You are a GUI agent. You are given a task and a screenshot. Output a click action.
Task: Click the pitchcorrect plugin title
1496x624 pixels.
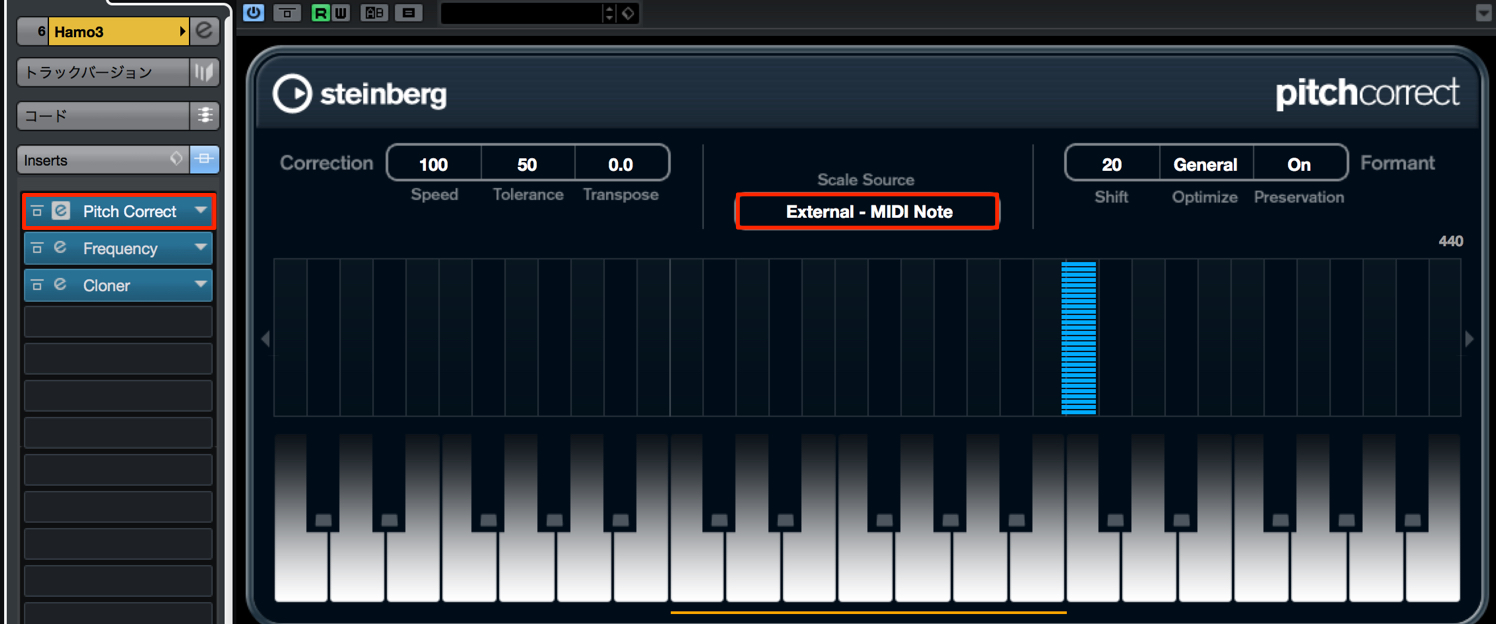pyautogui.click(x=1367, y=94)
